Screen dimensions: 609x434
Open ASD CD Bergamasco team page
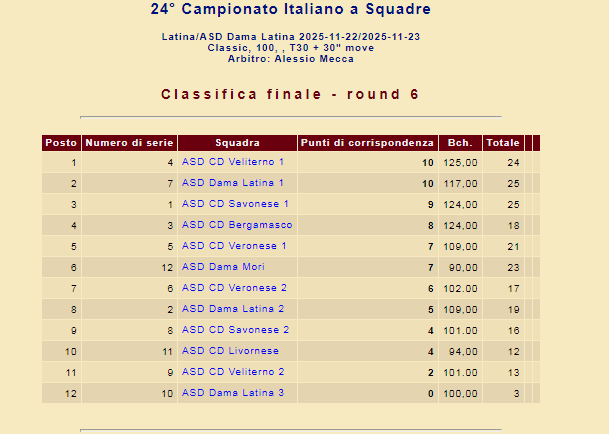click(237, 225)
